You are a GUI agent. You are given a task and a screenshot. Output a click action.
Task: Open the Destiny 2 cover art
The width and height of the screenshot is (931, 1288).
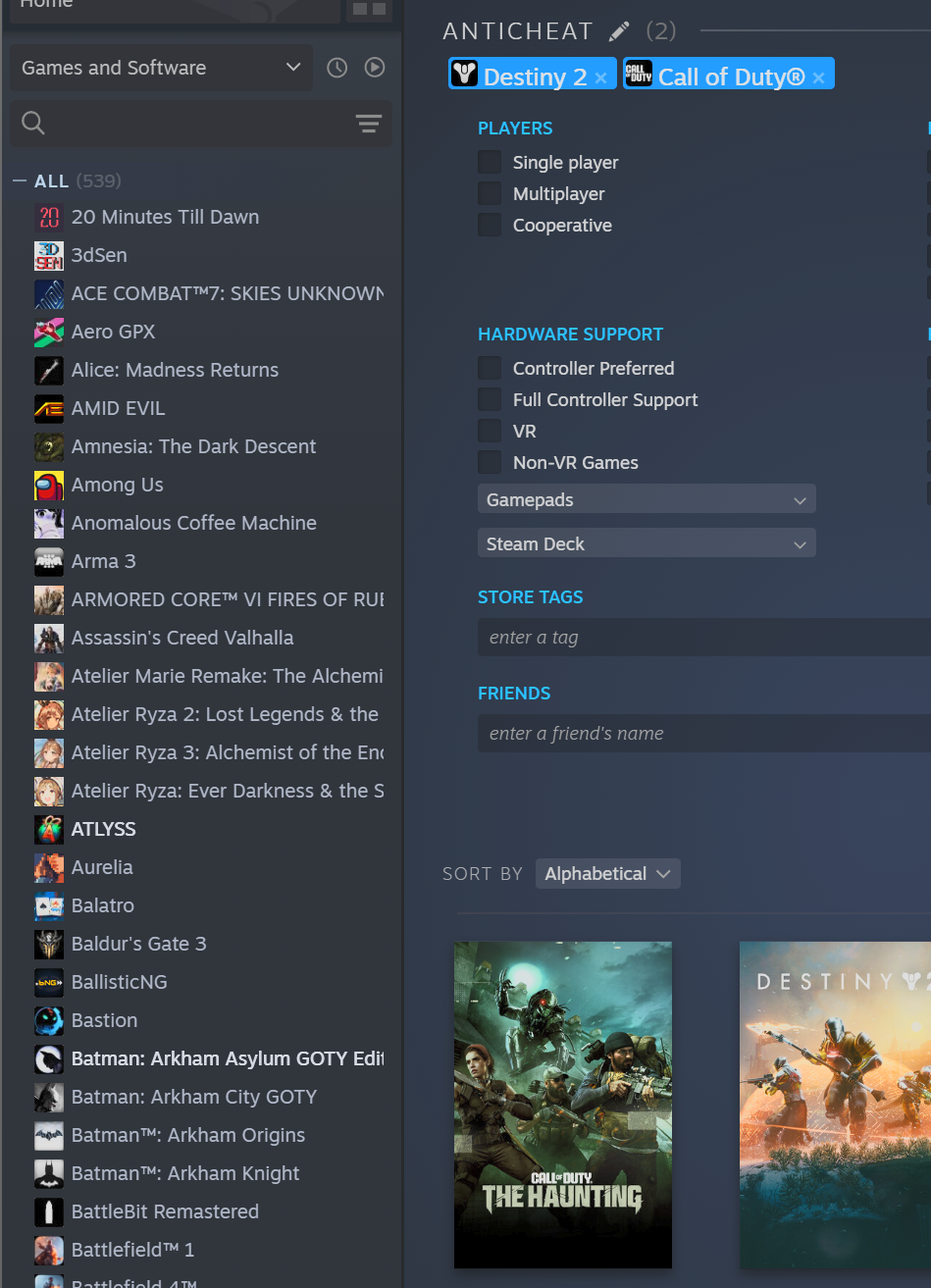tap(835, 1105)
